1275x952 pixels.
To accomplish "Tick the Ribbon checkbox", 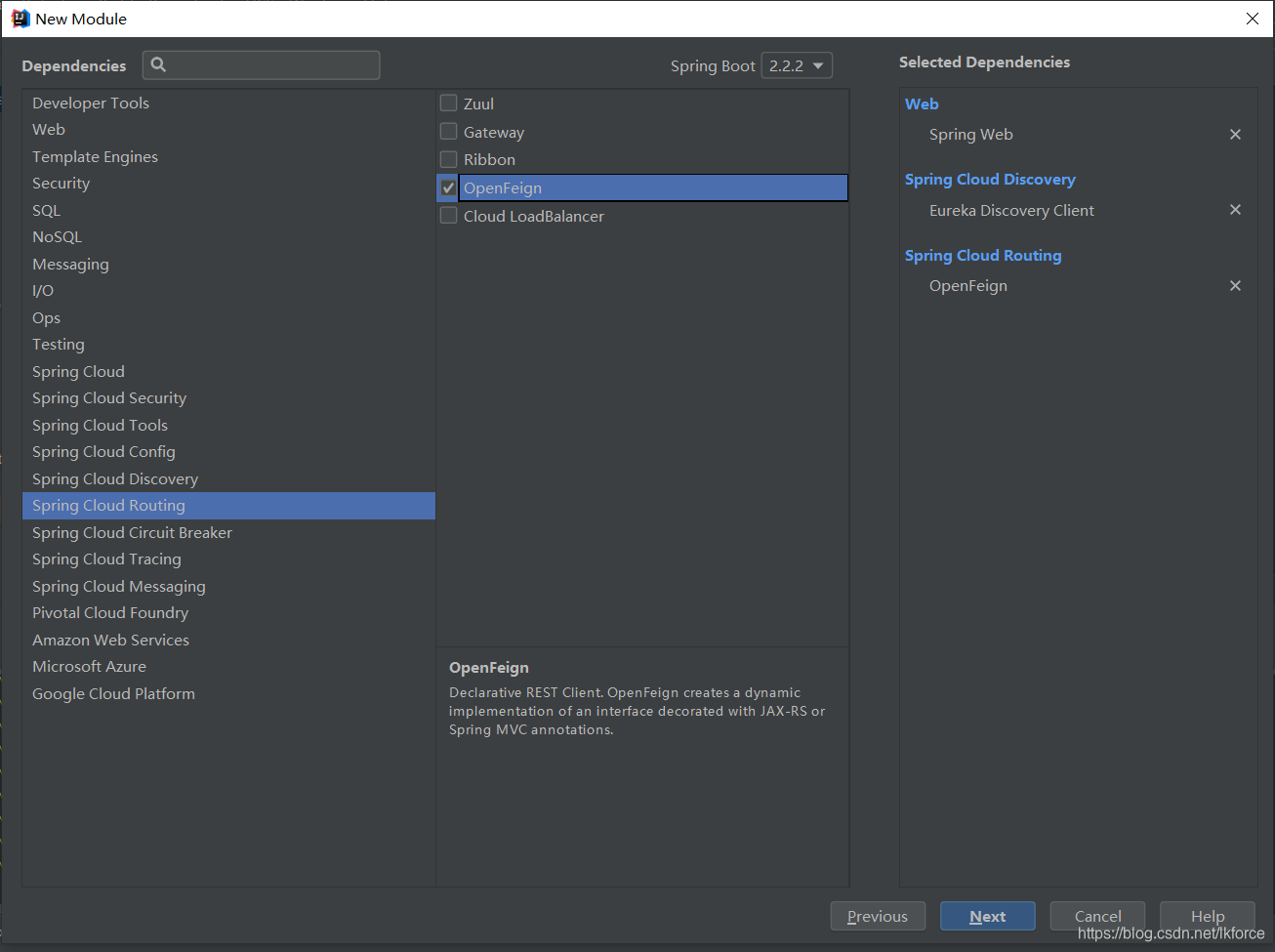I will point(449,158).
